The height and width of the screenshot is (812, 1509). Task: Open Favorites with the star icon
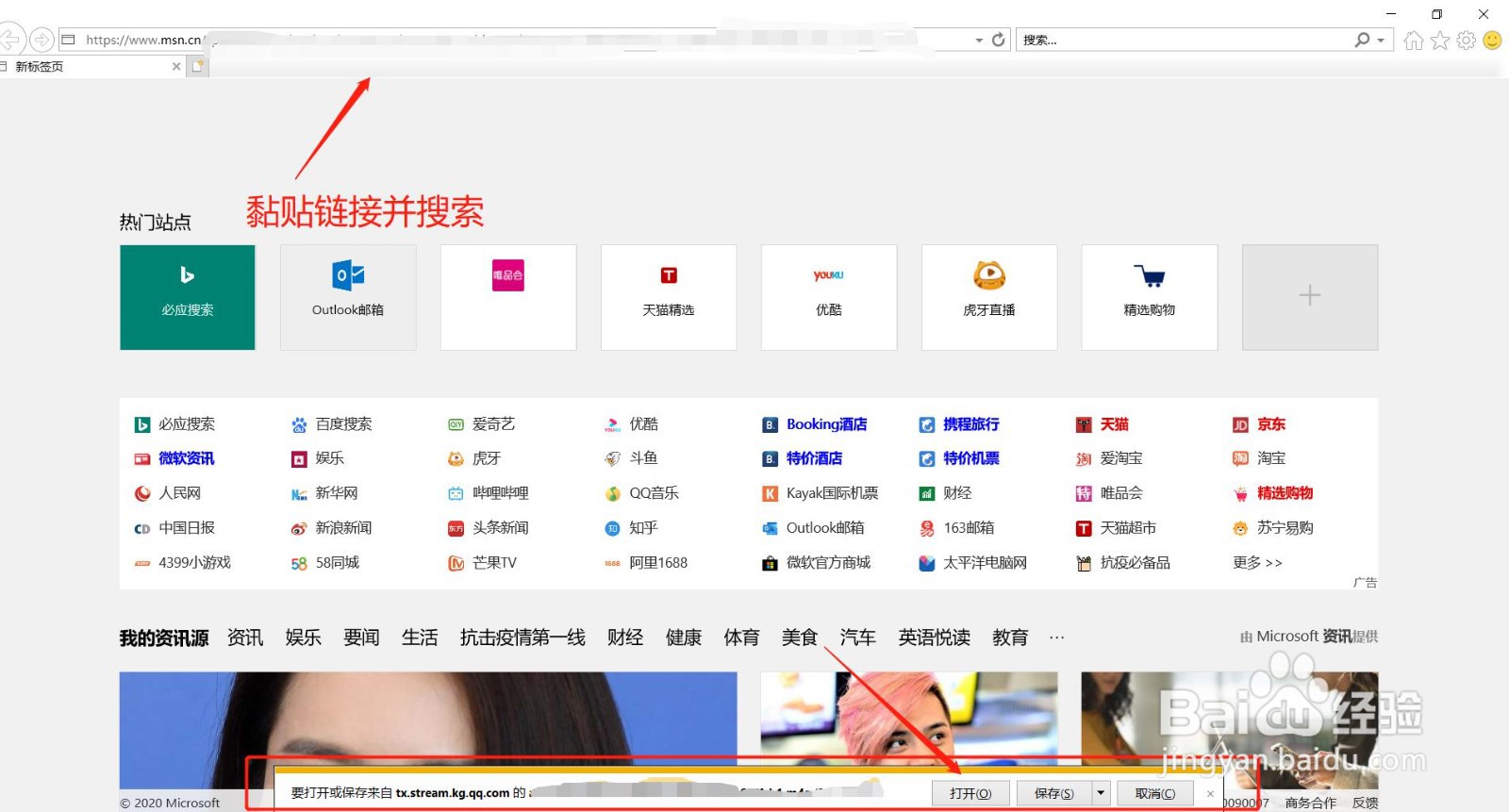(x=1439, y=40)
